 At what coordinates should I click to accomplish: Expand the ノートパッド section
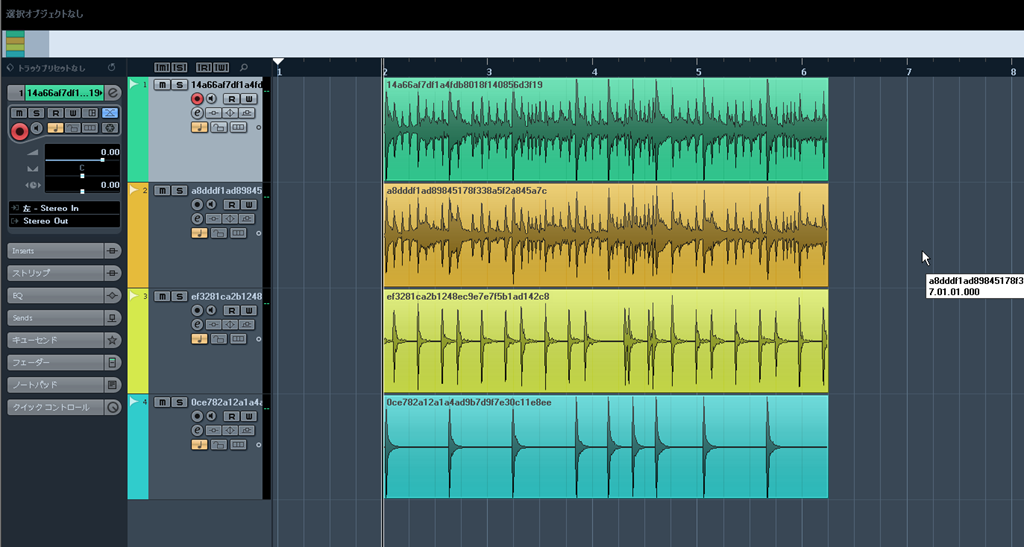pos(56,384)
